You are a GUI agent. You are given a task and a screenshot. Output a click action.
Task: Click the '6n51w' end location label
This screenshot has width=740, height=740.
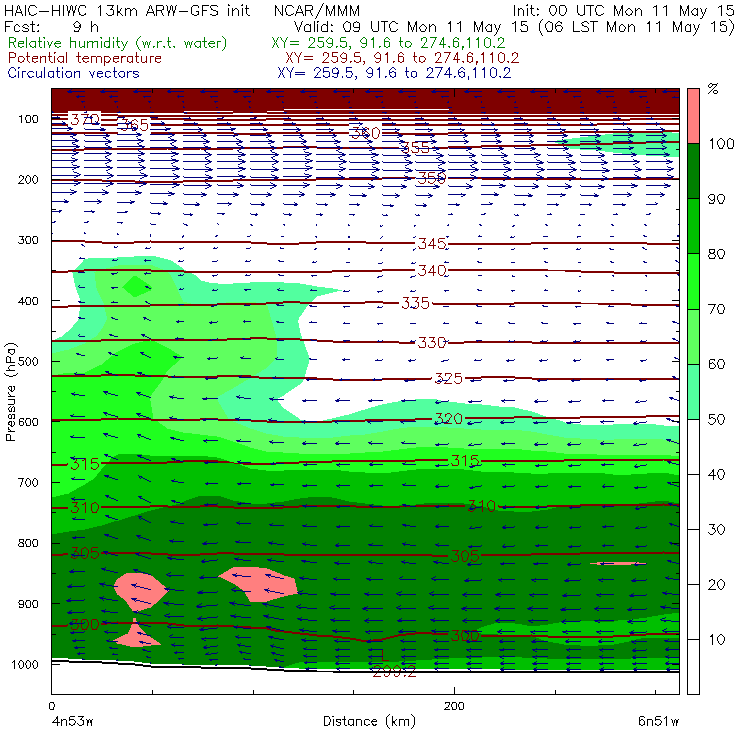(658, 721)
